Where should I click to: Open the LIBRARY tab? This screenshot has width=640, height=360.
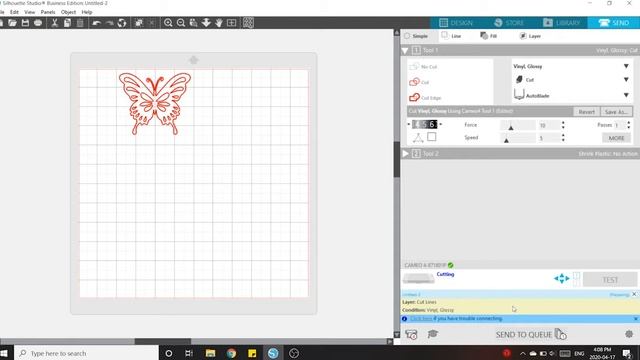[562, 23]
